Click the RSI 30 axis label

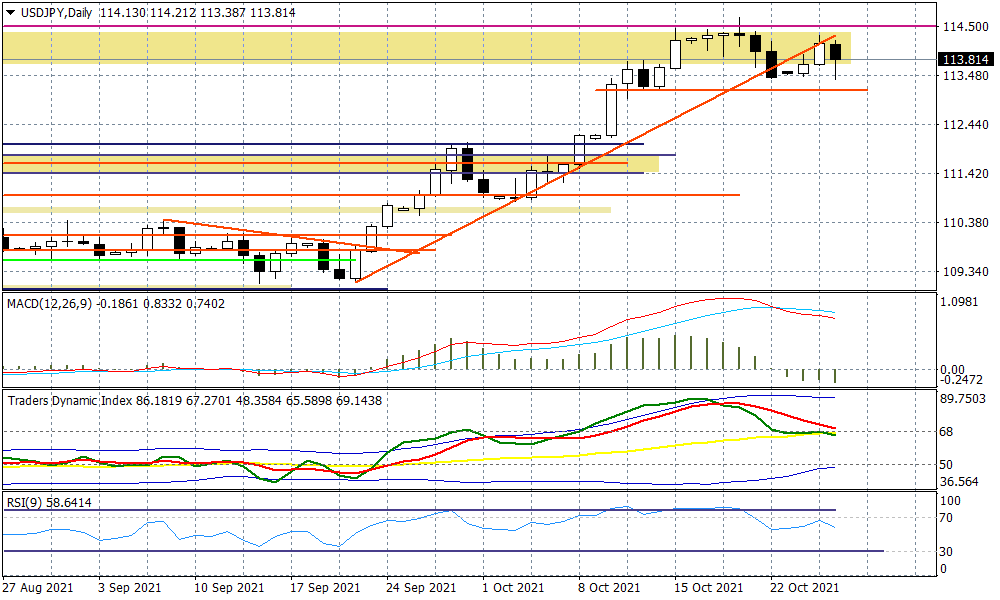click(x=946, y=552)
